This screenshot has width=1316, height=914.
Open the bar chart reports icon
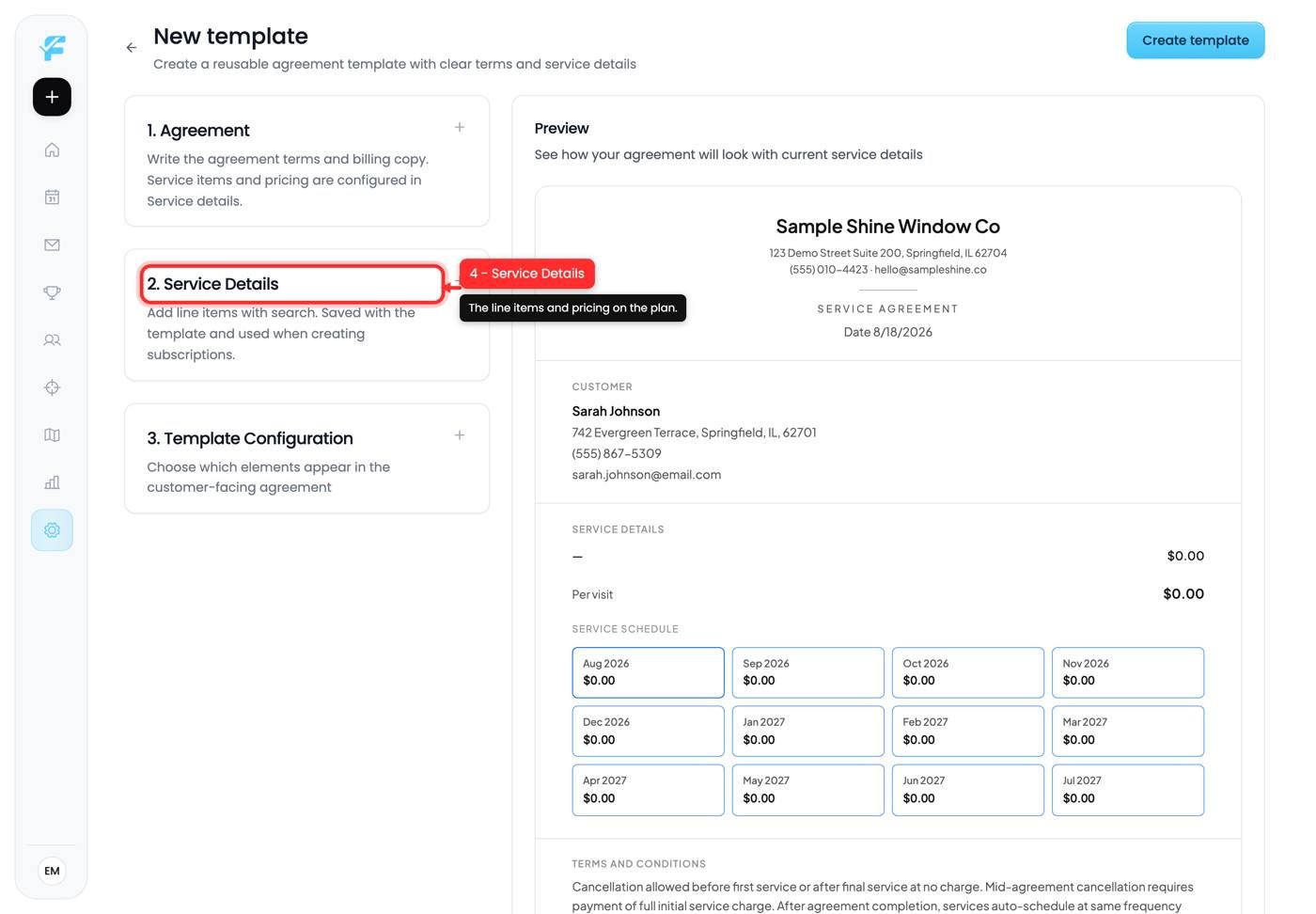(52, 482)
